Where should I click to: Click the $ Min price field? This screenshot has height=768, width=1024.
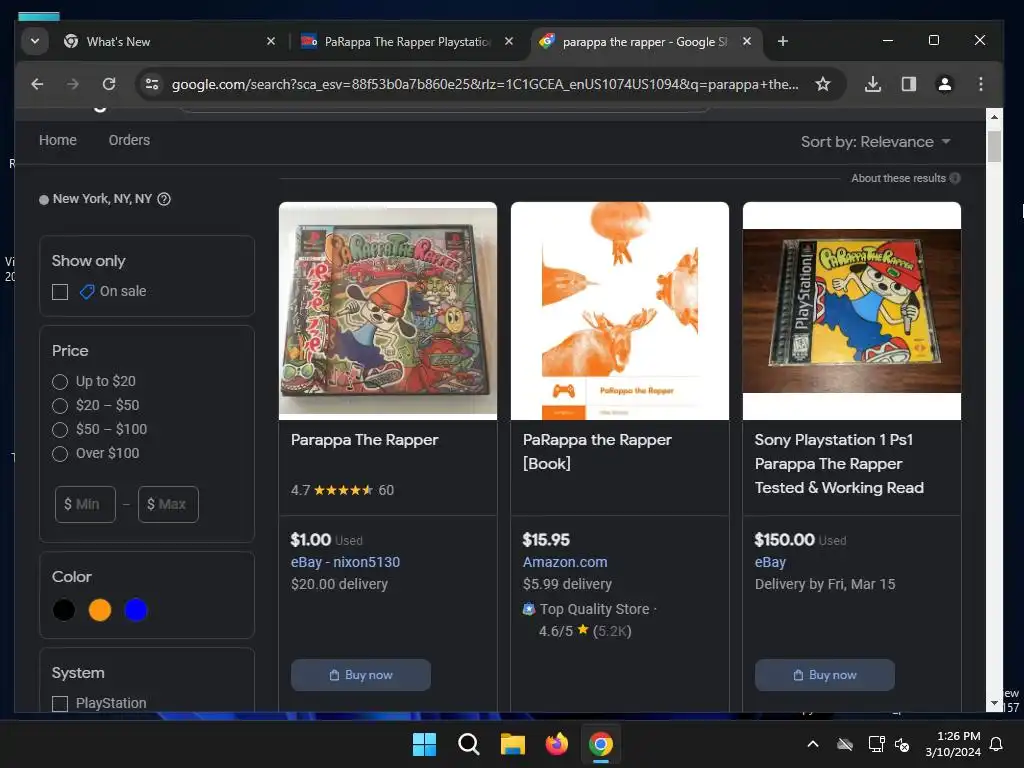tap(86, 504)
